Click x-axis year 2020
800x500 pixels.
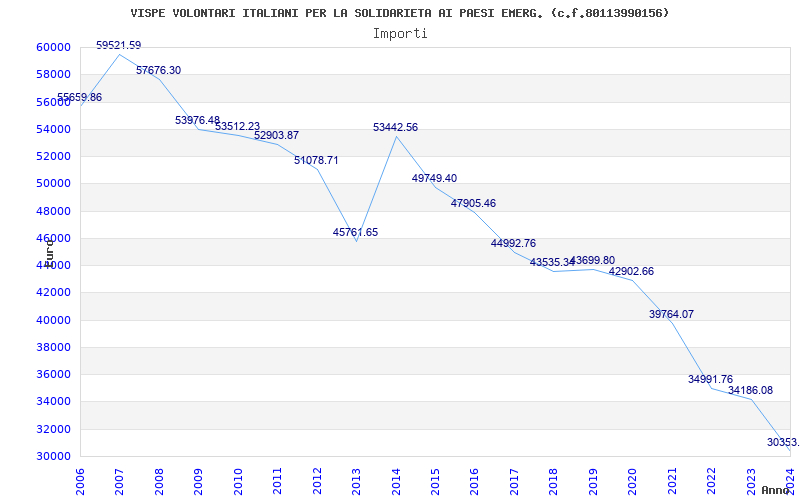[x=633, y=482]
